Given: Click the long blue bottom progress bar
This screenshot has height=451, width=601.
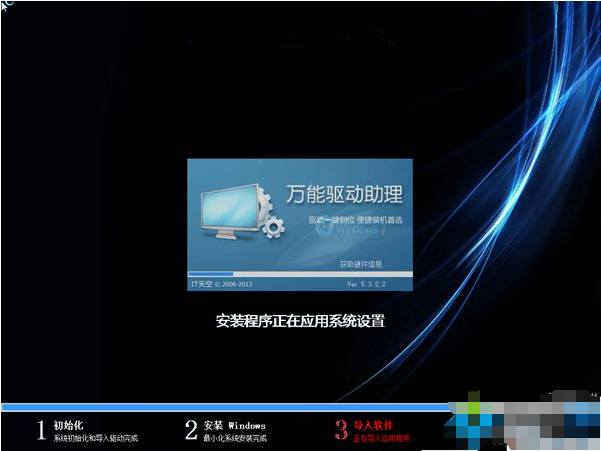Looking at the screenshot, I should (225, 407).
